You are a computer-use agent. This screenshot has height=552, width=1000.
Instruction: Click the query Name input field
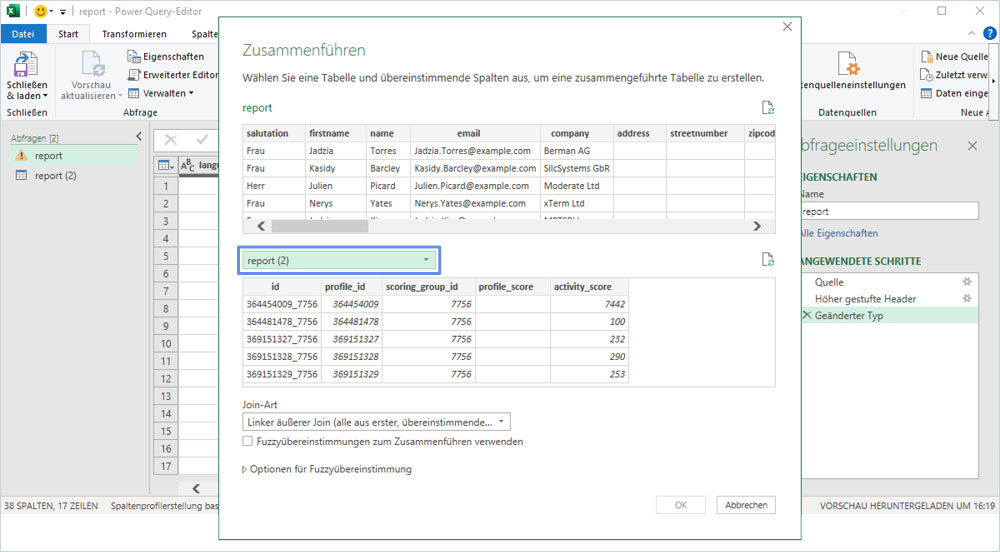click(888, 212)
